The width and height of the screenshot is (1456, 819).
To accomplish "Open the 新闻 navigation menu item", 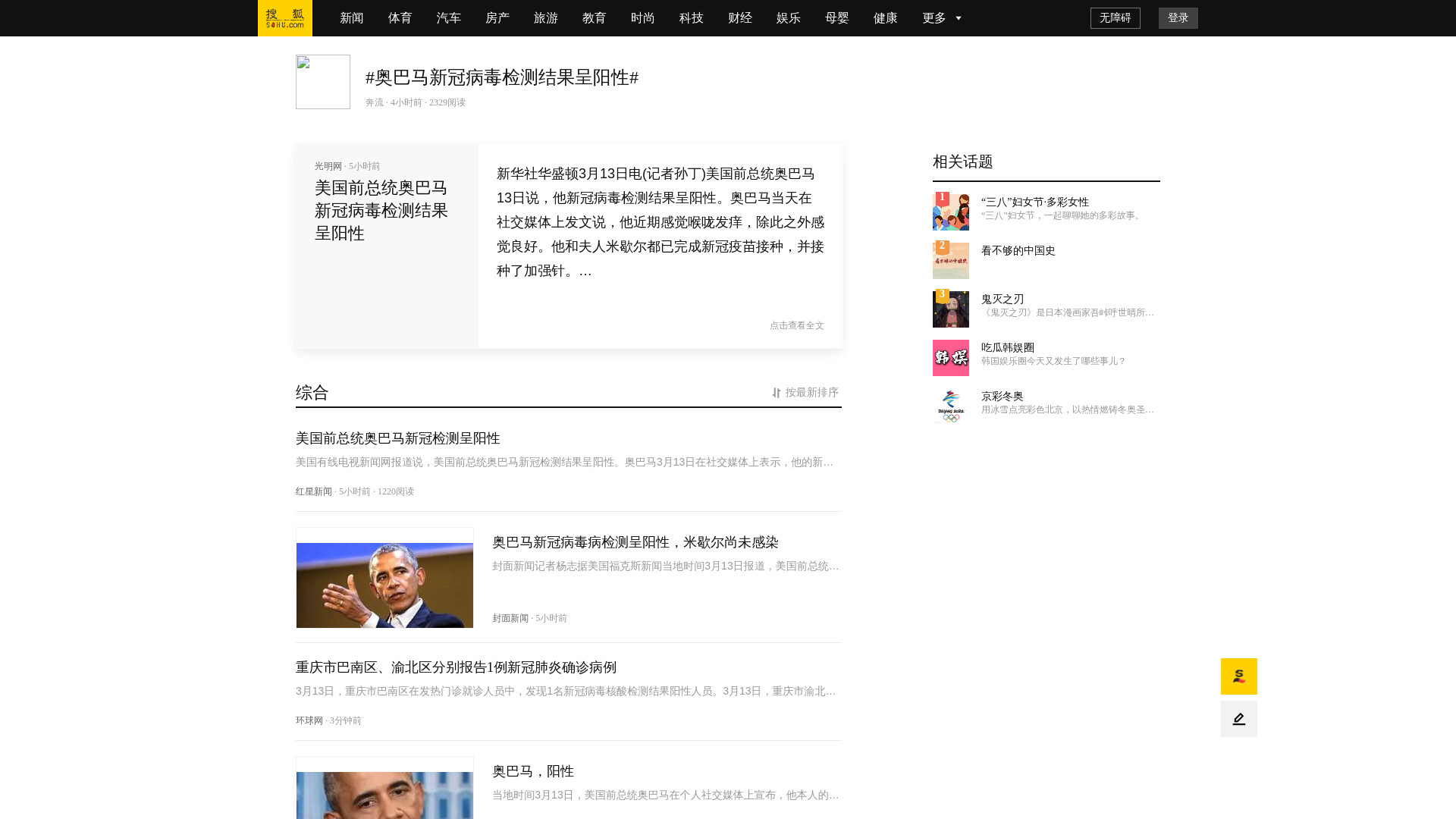I will (352, 18).
